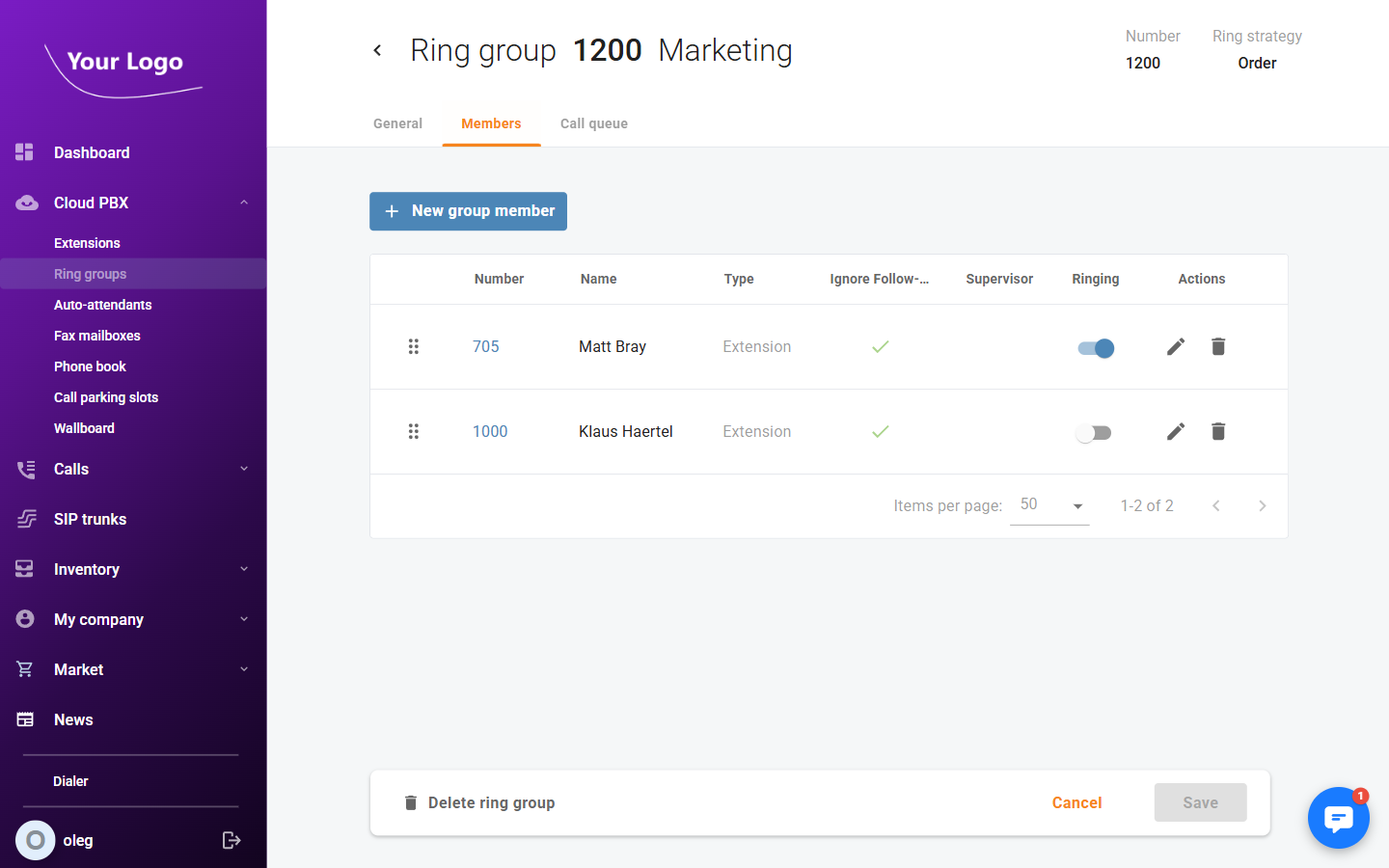Open the Call queue tab
1389x868 pixels.
pos(593,123)
